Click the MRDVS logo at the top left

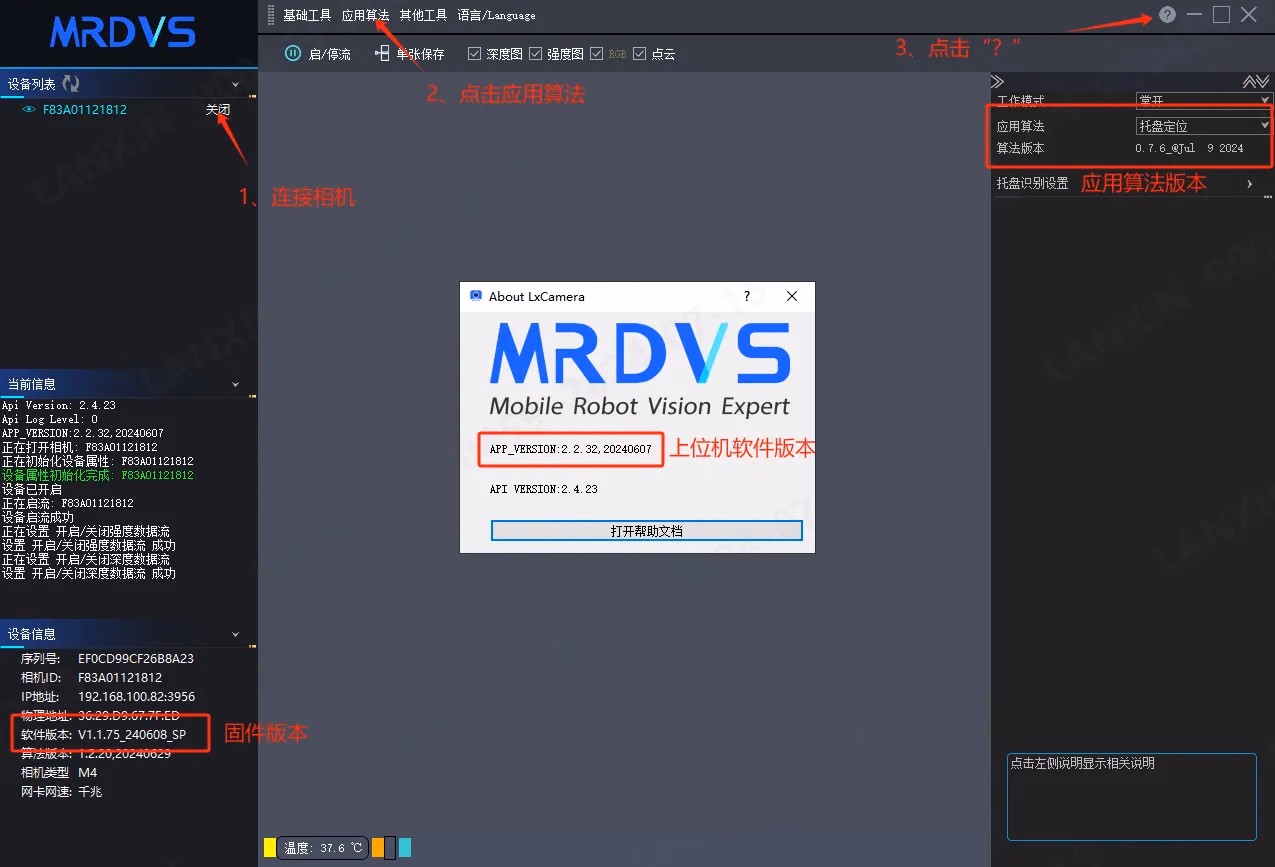[x=122, y=33]
